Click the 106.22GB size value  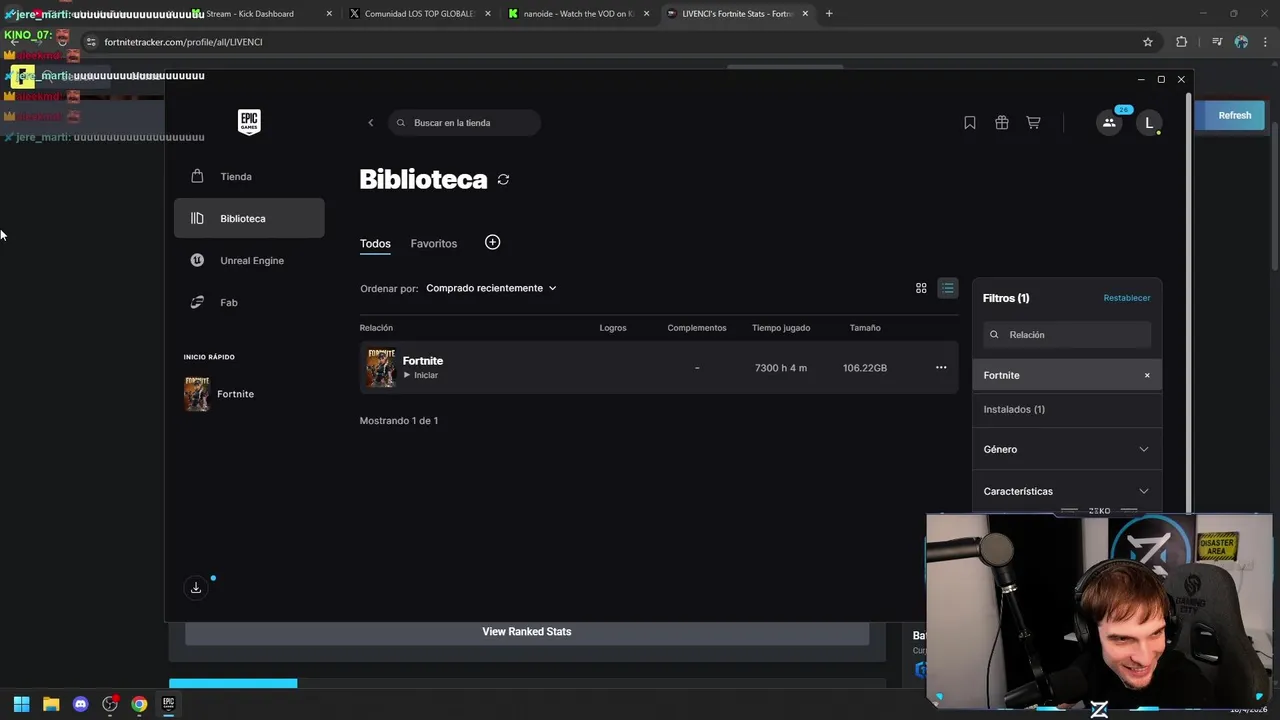(865, 368)
